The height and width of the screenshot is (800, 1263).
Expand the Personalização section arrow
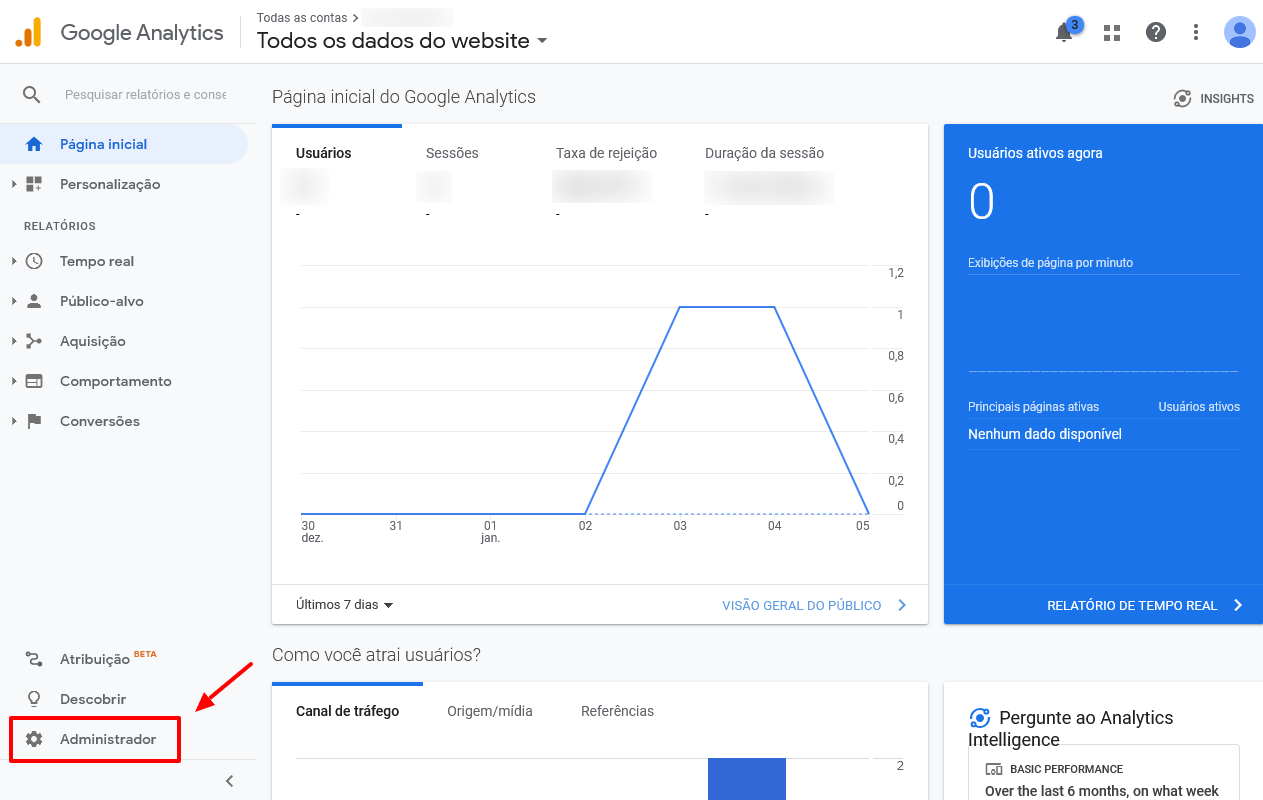14,184
